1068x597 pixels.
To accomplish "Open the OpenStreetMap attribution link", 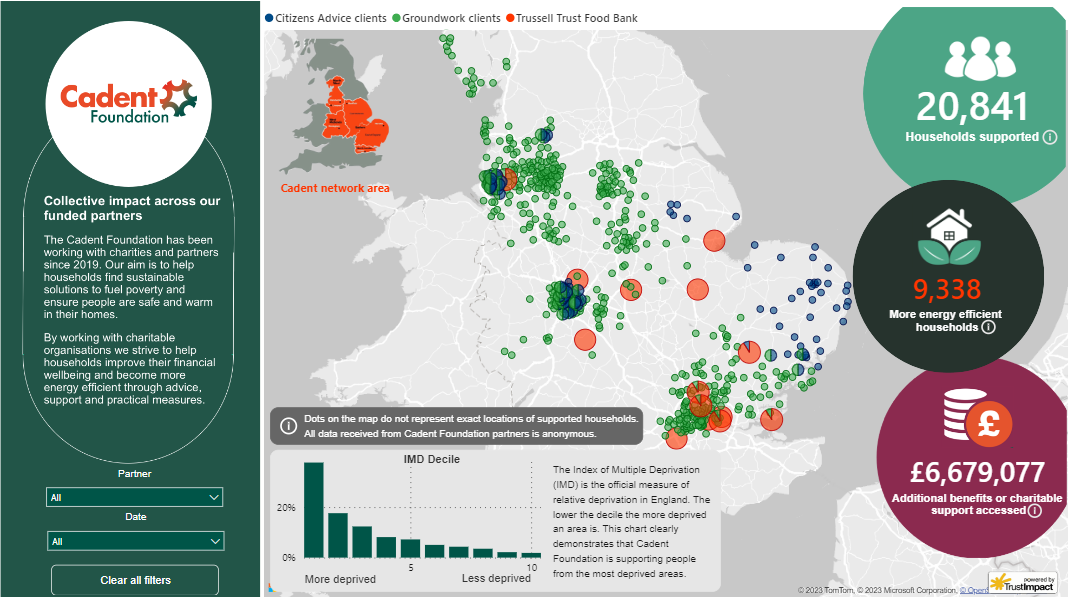I will [x=977, y=590].
